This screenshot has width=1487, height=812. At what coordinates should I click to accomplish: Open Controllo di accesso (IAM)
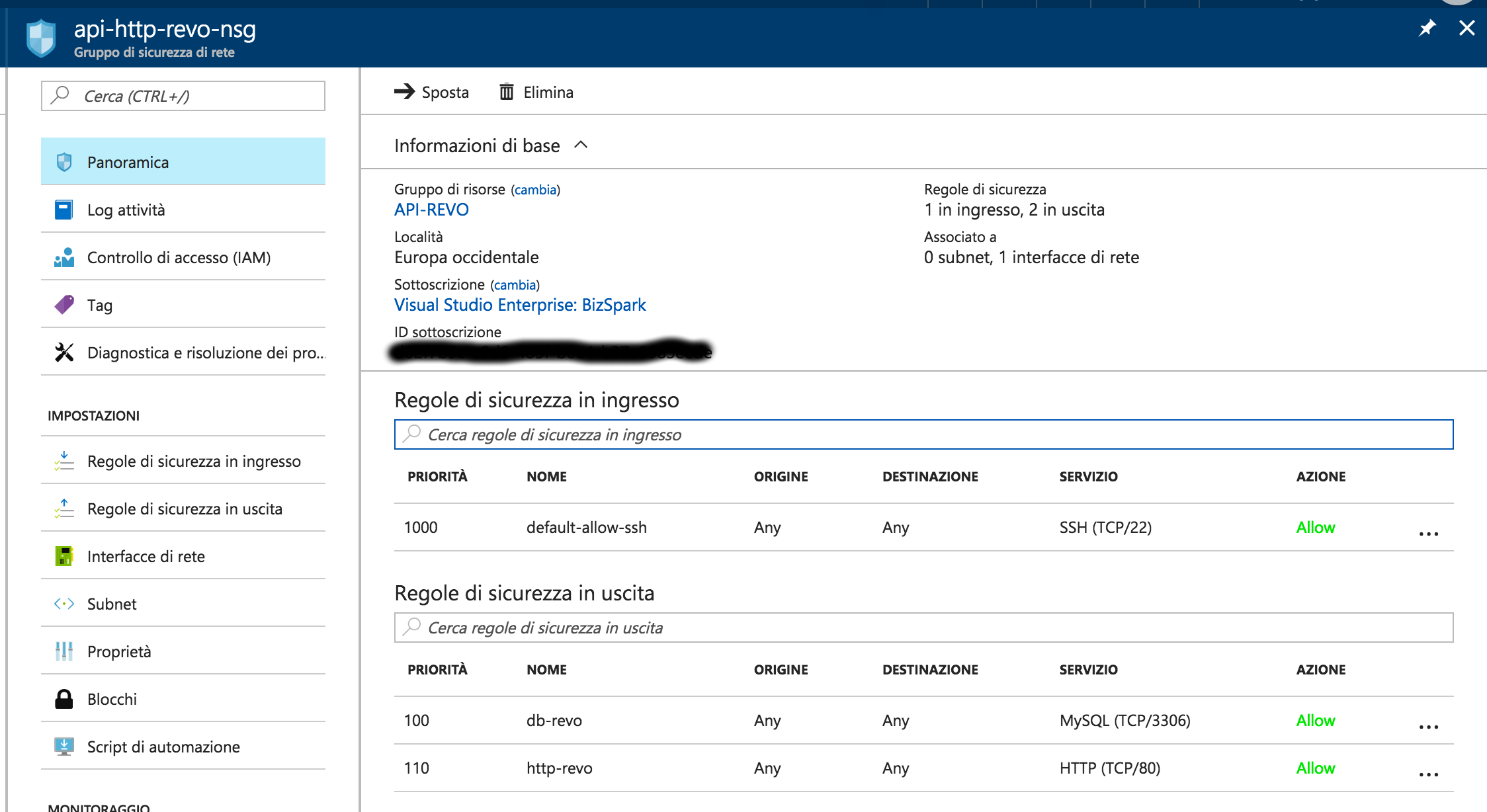coord(179,257)
